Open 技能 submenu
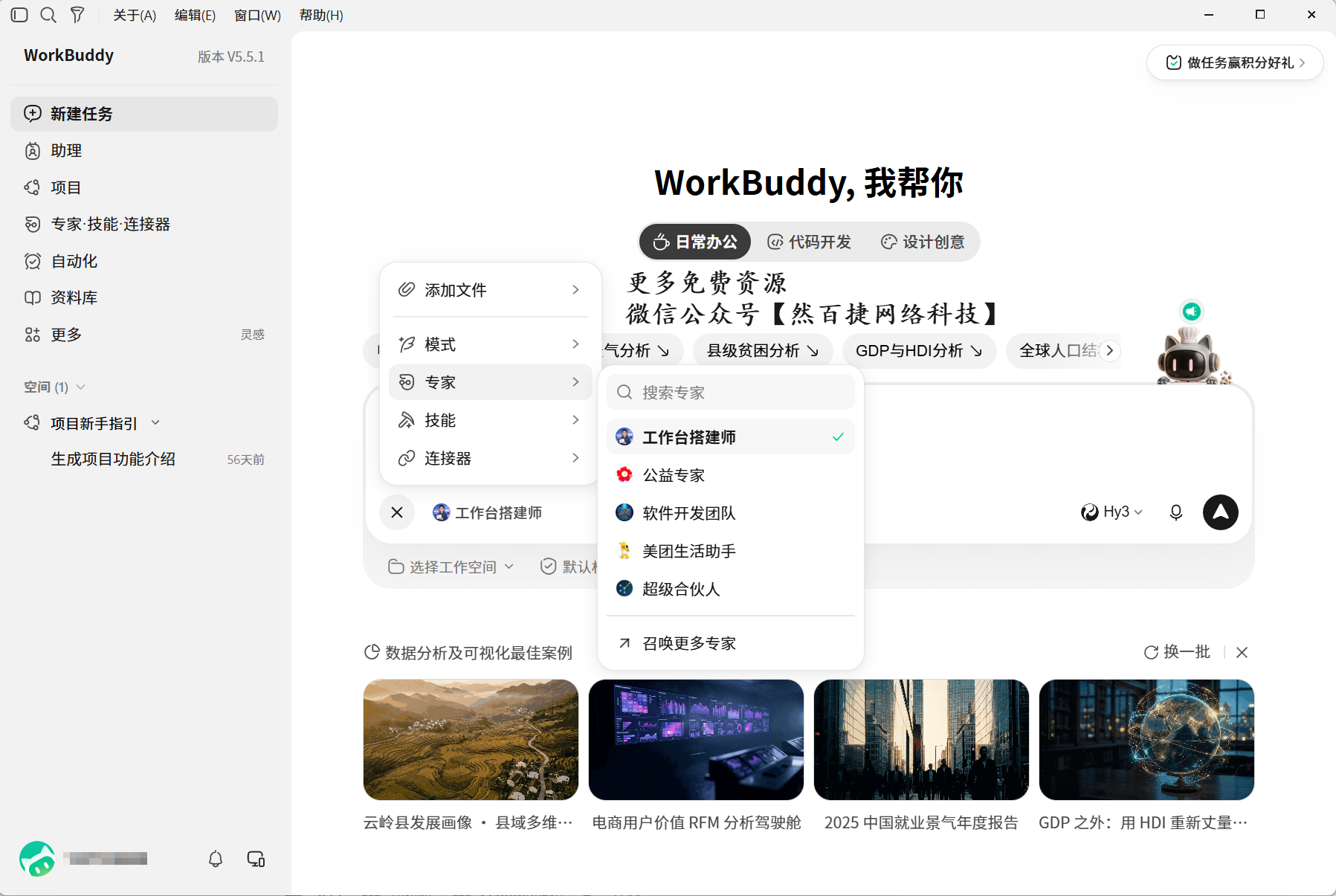This screenshot has height=896, width=1336. coord(490,420)
